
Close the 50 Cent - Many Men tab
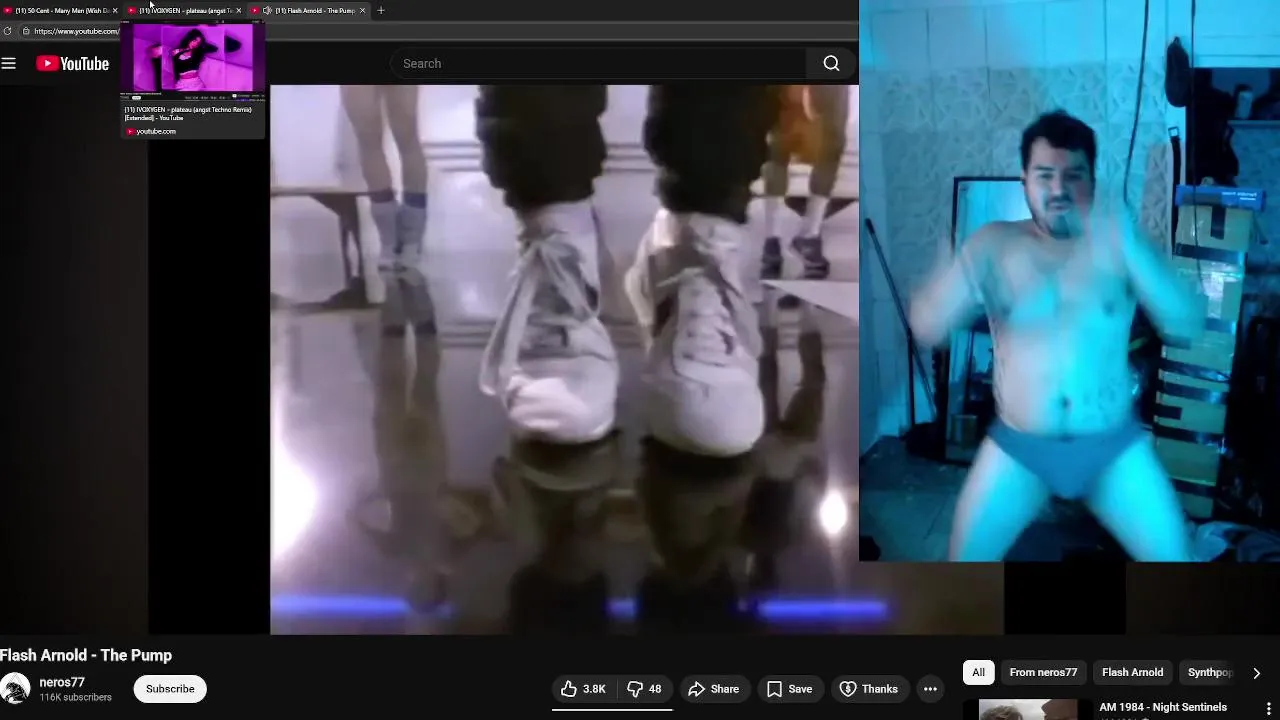tap(115, 10)
